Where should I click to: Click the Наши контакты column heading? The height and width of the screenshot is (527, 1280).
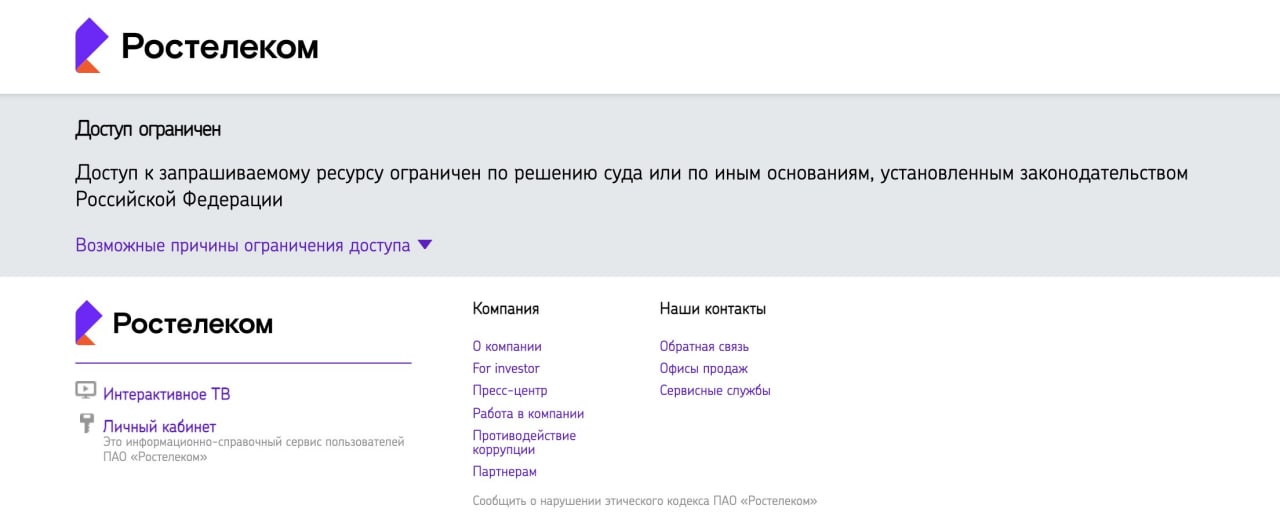tap(713, 309)
